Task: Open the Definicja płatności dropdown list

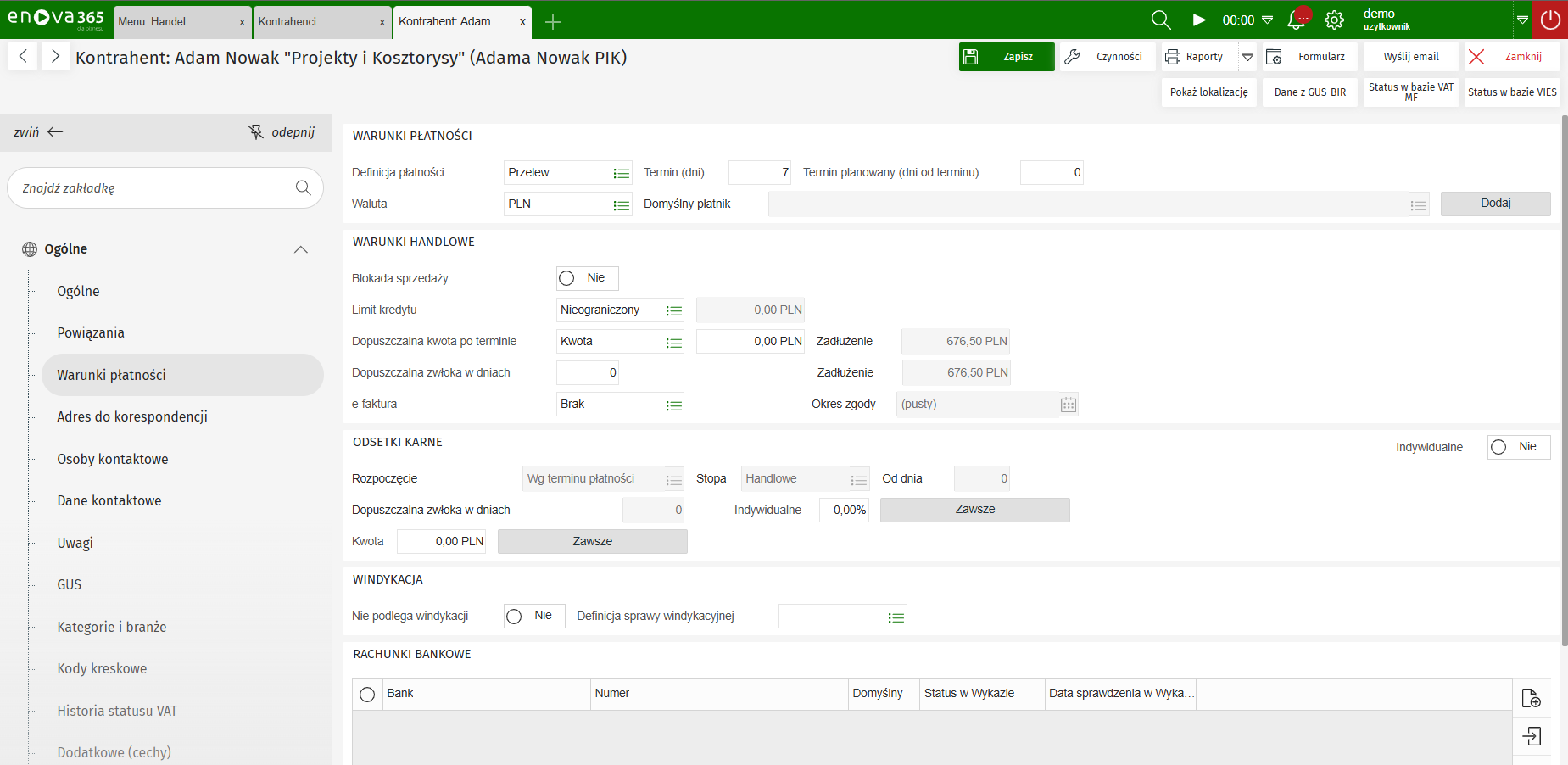Action: 621,173
